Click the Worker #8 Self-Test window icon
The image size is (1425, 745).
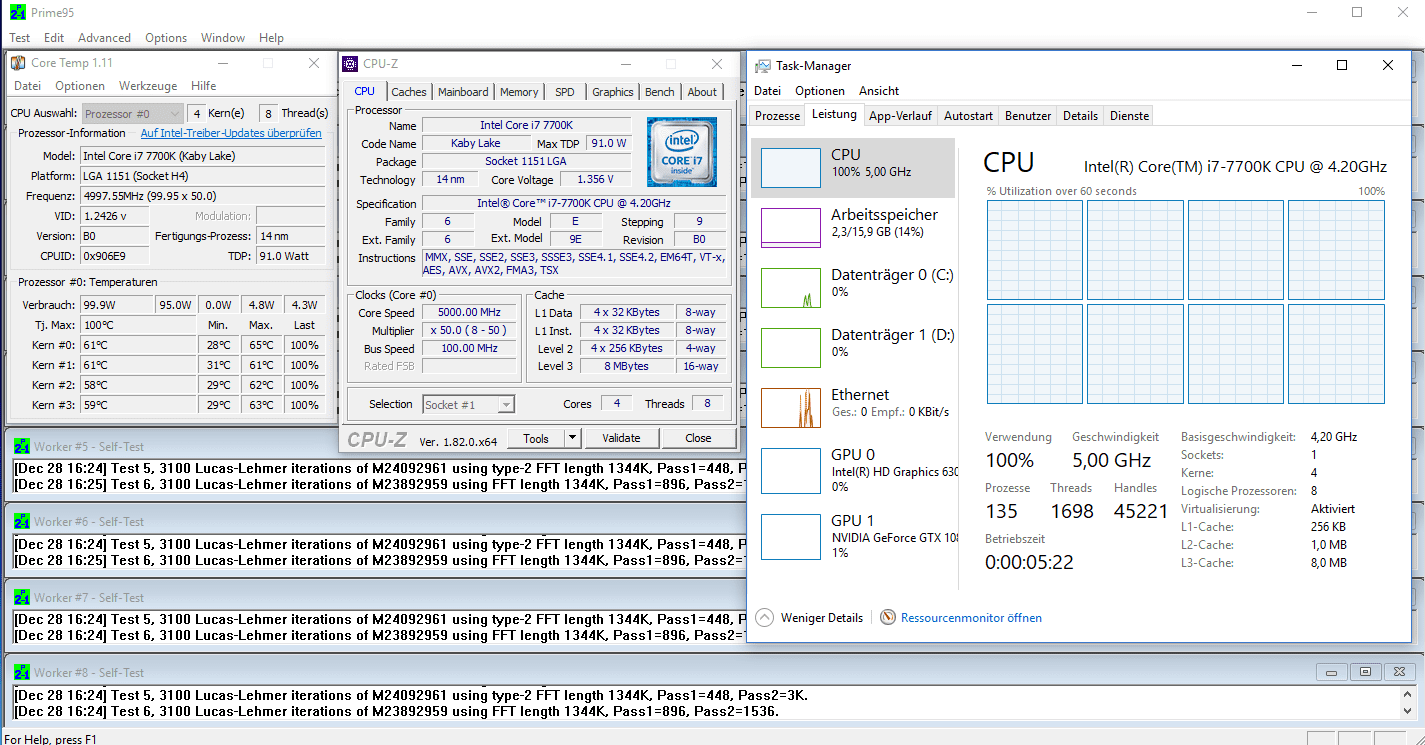22,672
